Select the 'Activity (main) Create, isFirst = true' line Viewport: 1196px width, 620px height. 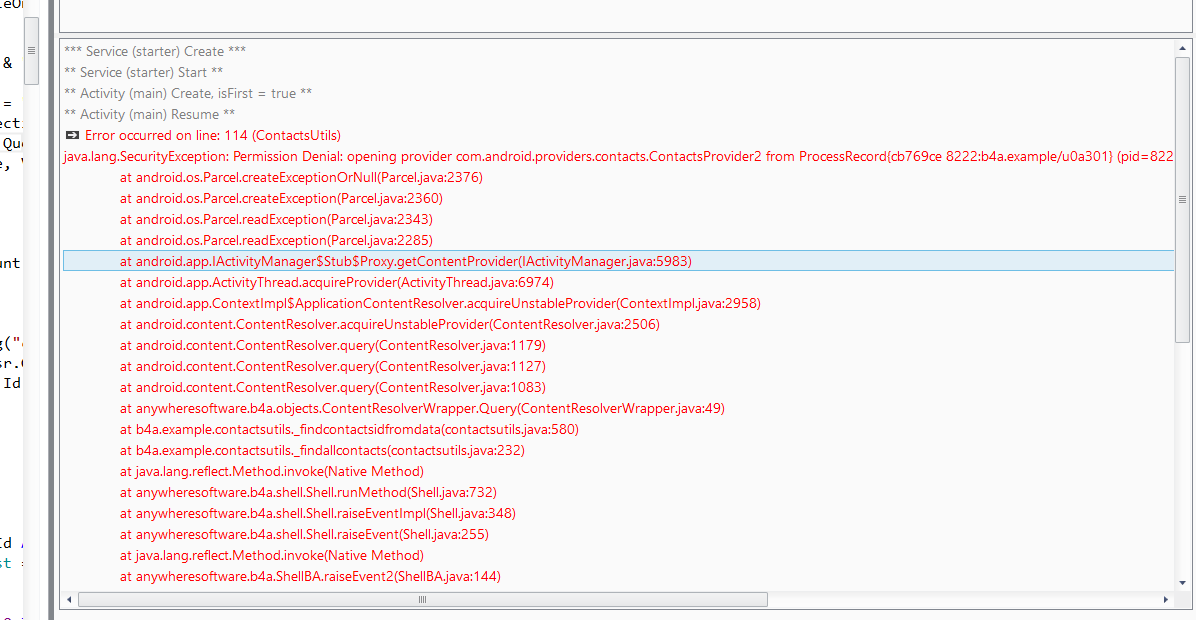[188, 93]
